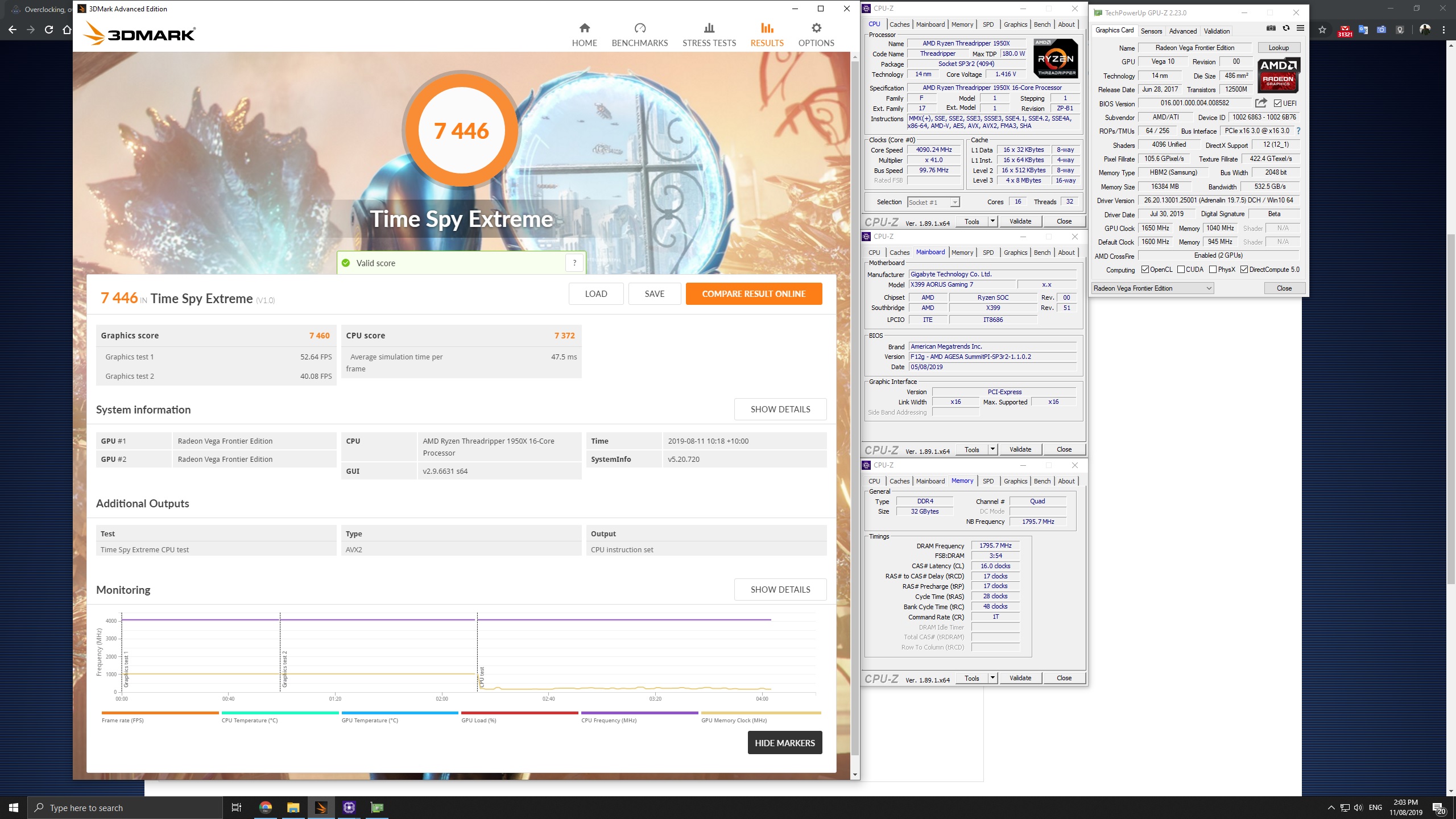
Task: Open the BENCHMARKS section in 3DMark
Action: 639,35
